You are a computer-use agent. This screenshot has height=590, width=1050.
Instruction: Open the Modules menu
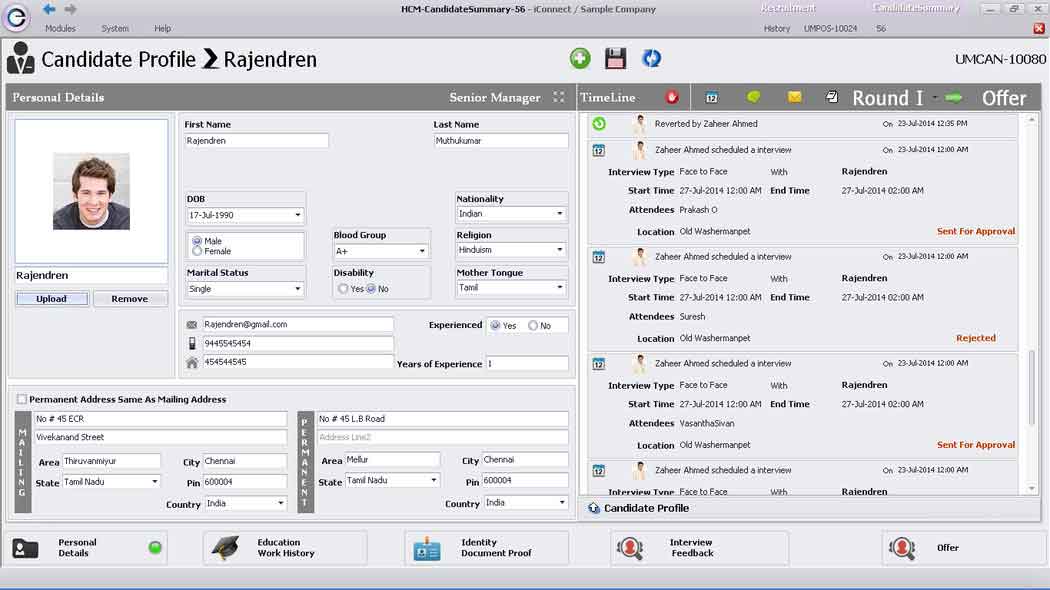[60, 29]
